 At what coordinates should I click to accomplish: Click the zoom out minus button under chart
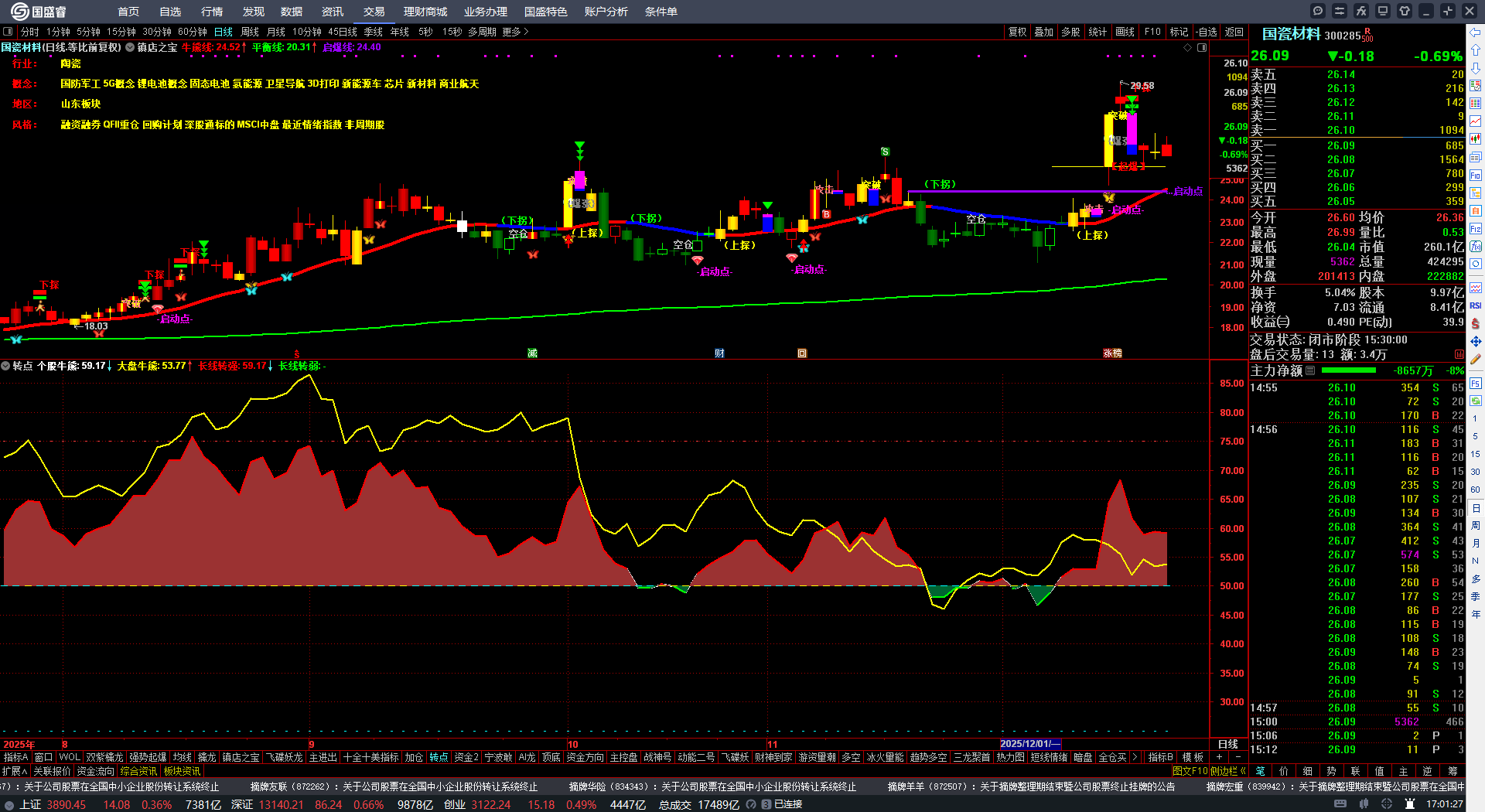tap(1238, 757)
